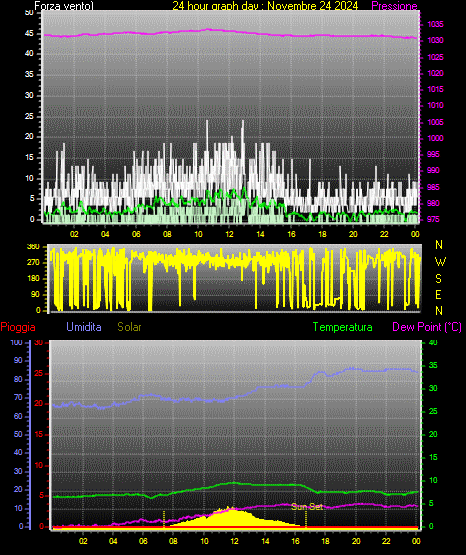
Task: Click the white 25 tick on the wind speed axis
Action: (29, 116)
